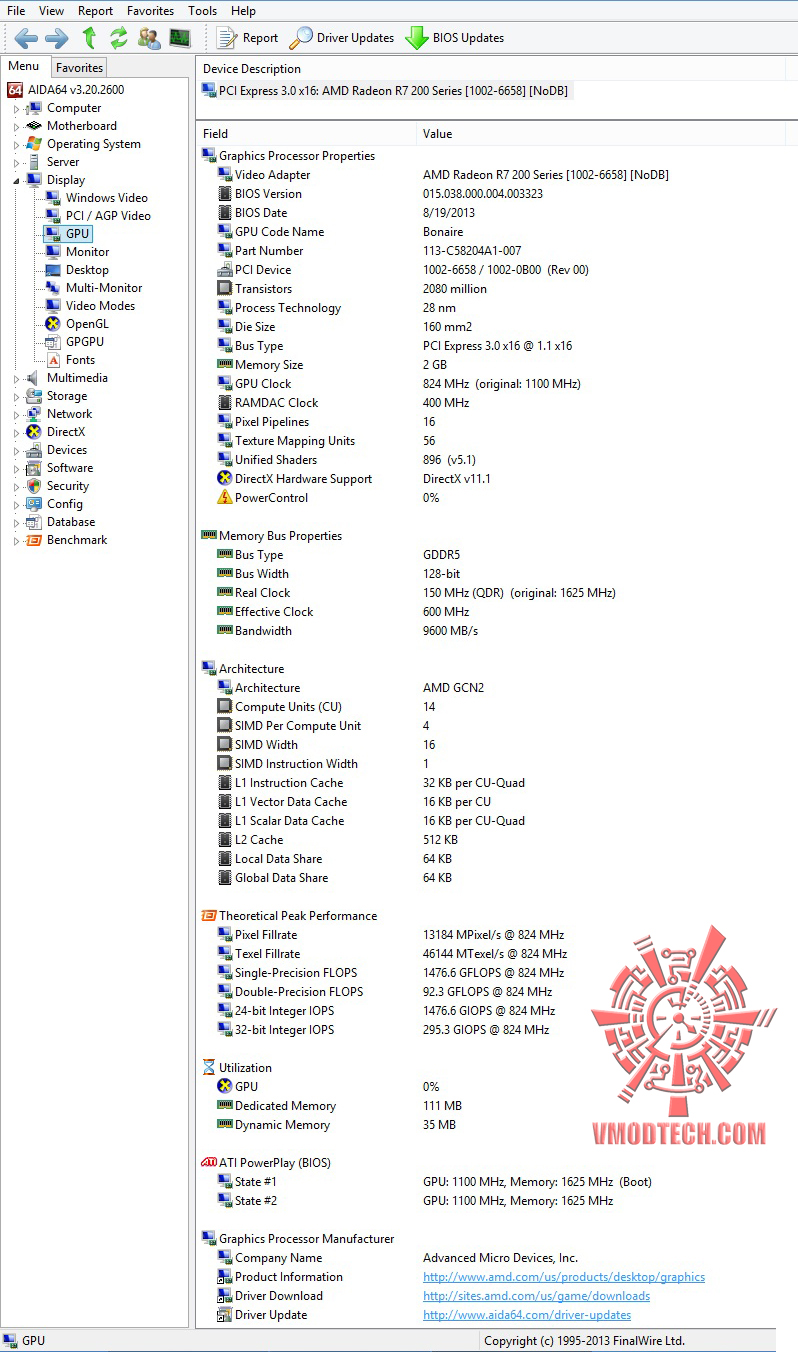Open the Tools menu

202,11
